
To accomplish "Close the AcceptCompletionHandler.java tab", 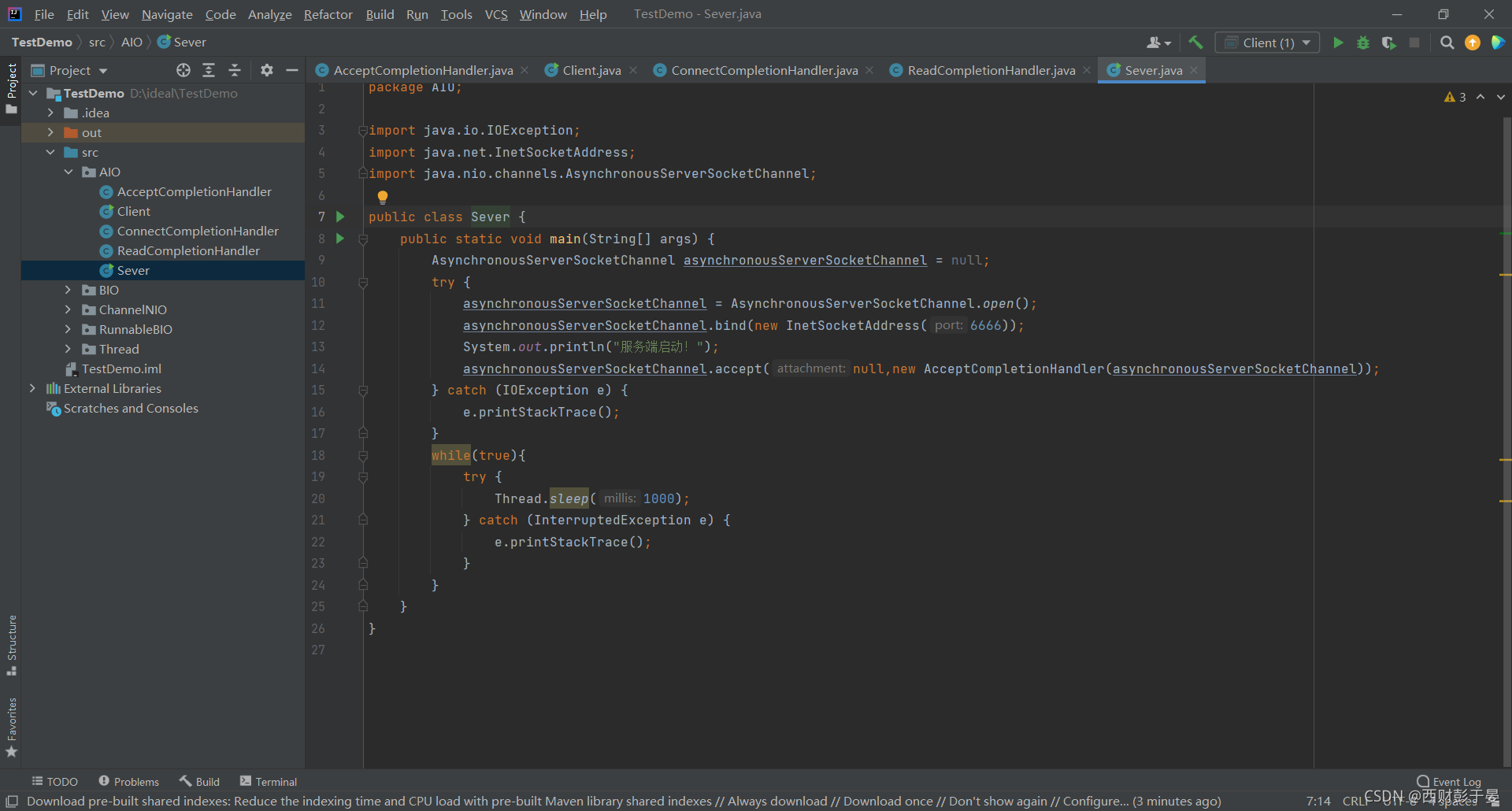I will click(x=525, y=70).
